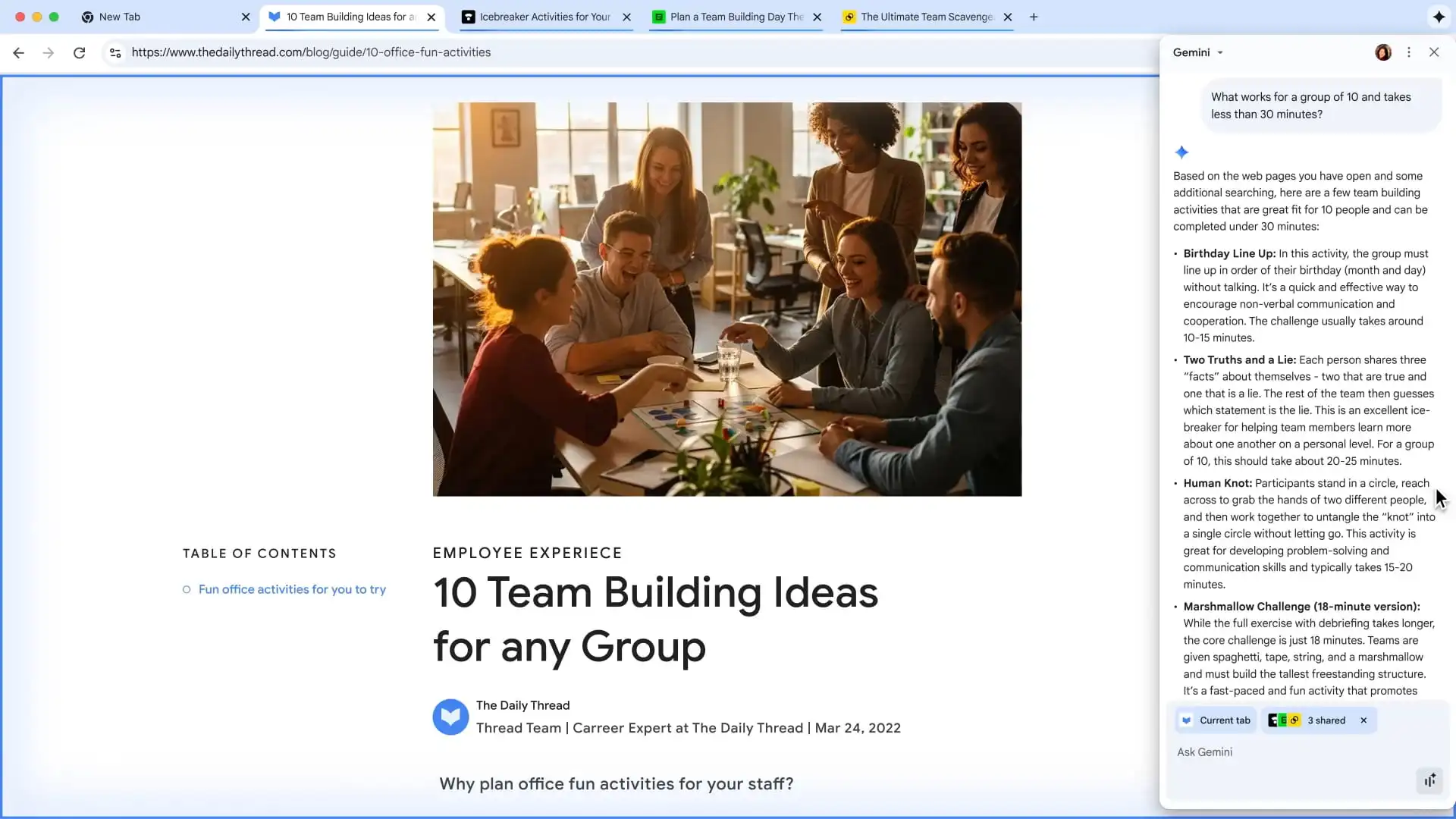Click the macOS green fullscreen button
Viewport: 1456px width, 819px height.
(x=54, y=17)
